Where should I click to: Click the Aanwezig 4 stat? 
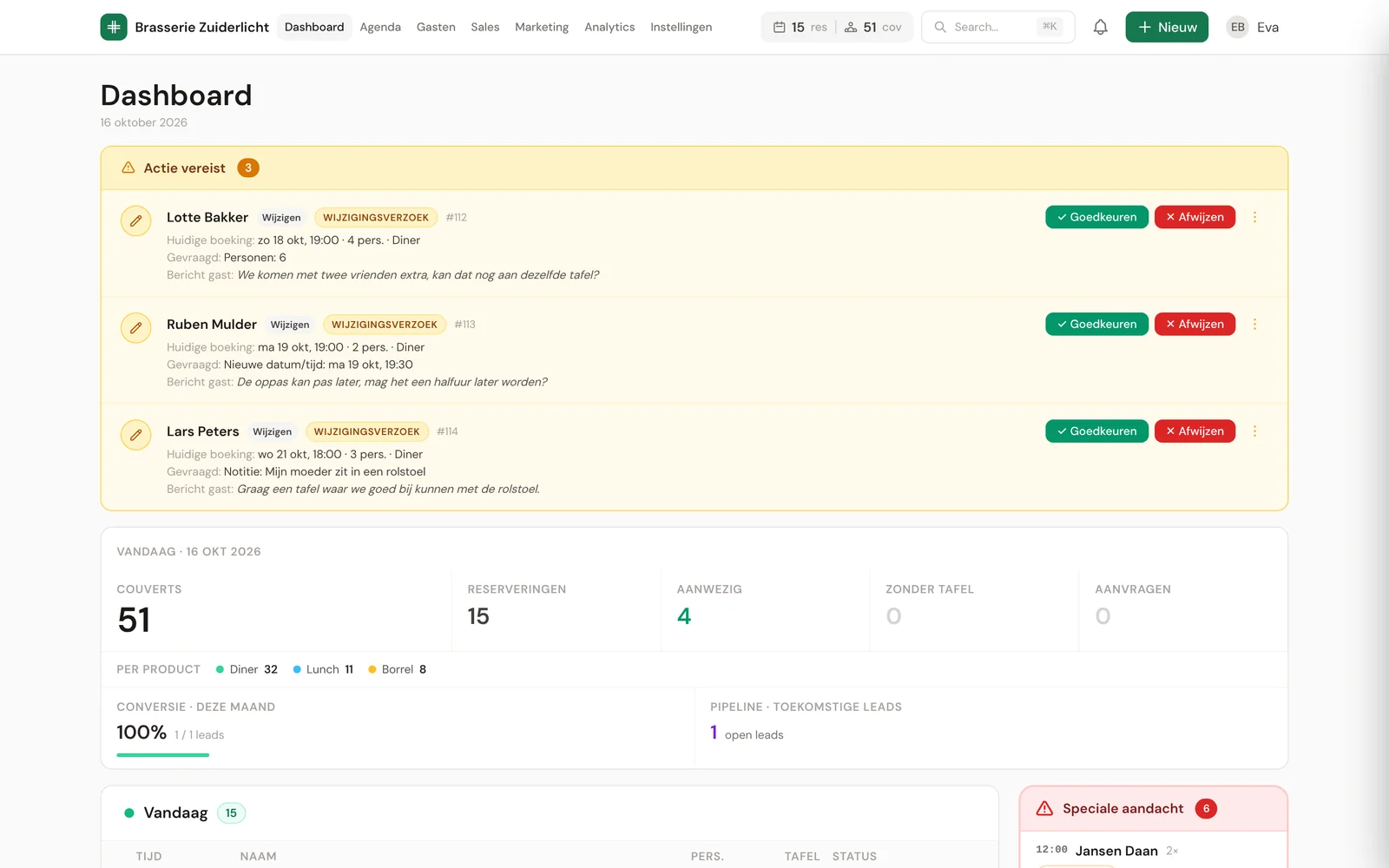tap(684, 616)
